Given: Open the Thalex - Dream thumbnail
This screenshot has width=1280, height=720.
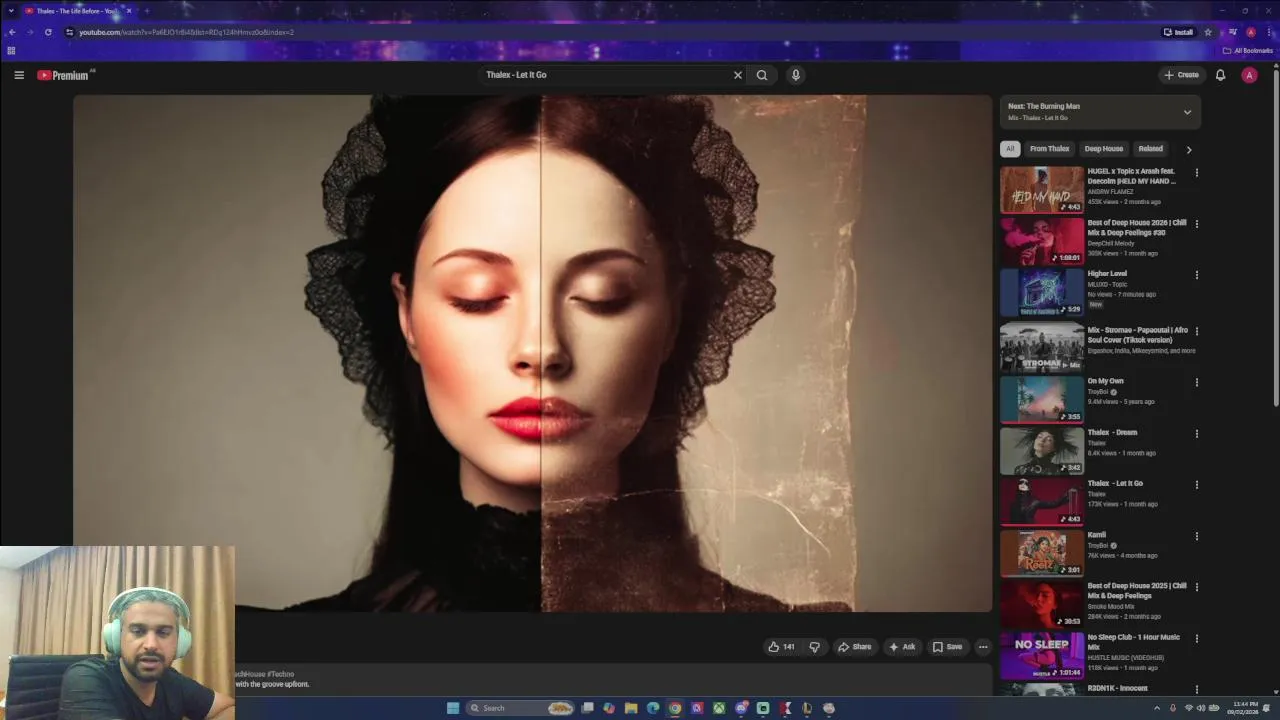Looking at the screenshot, I should pos(1042,450).
